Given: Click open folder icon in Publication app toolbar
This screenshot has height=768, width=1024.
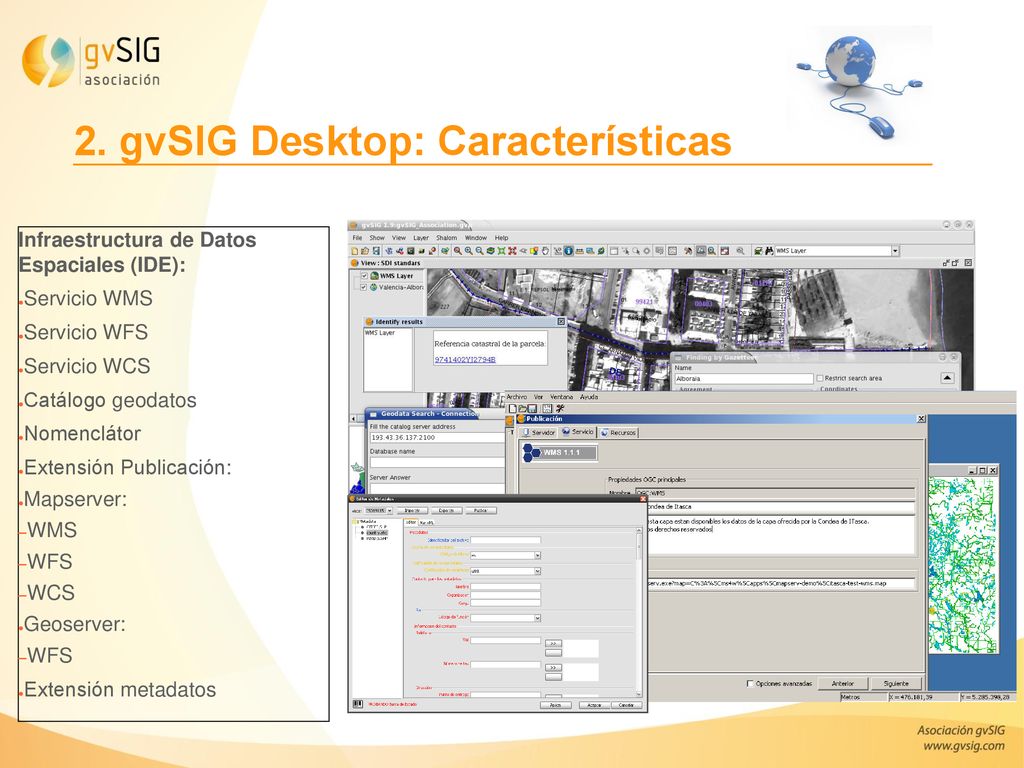Looking at the screenshot, I should tap(523, 409).
